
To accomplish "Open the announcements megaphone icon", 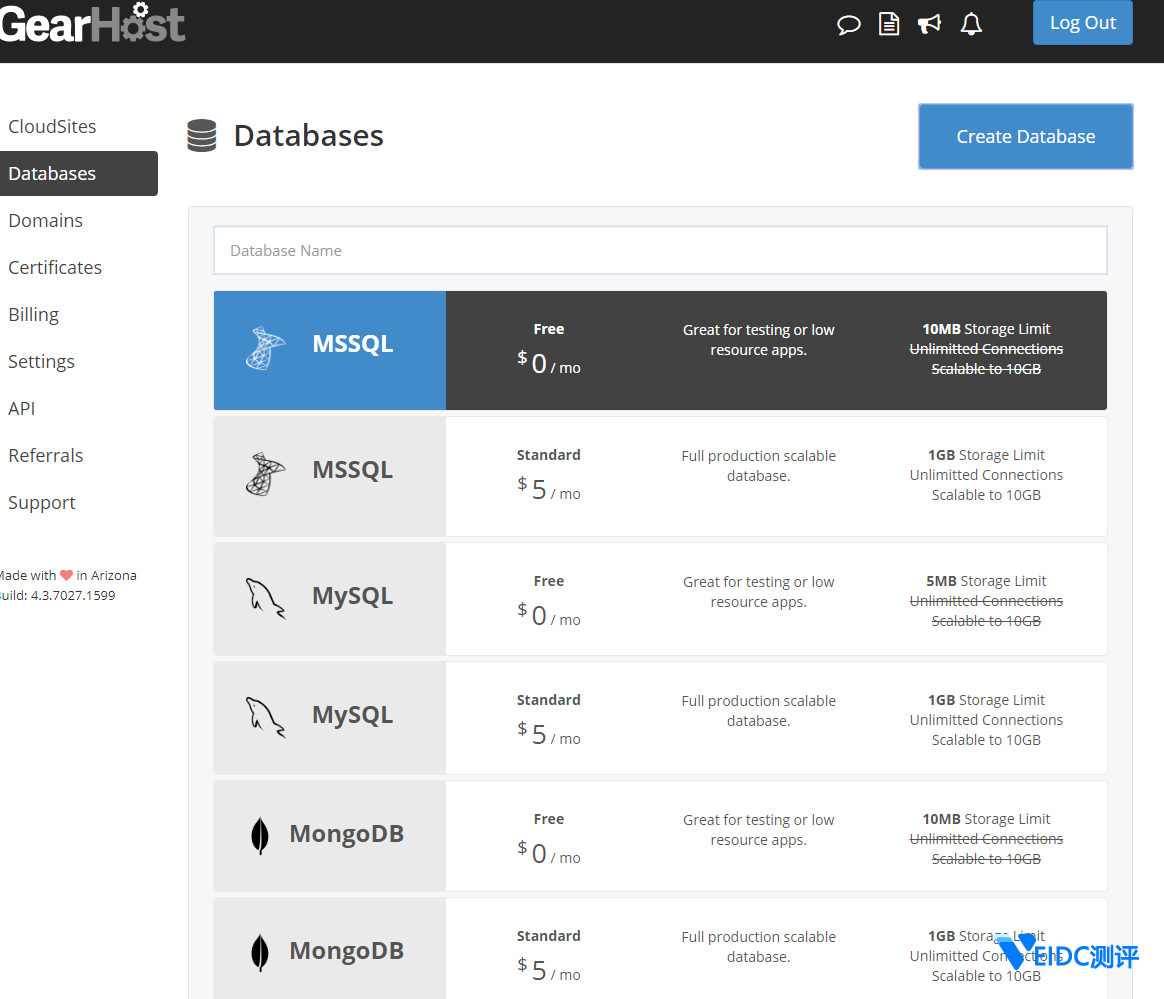I will click(929, 23).
